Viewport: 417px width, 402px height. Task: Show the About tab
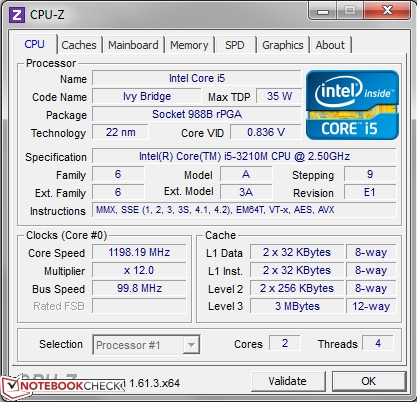(x=330, y=45)
